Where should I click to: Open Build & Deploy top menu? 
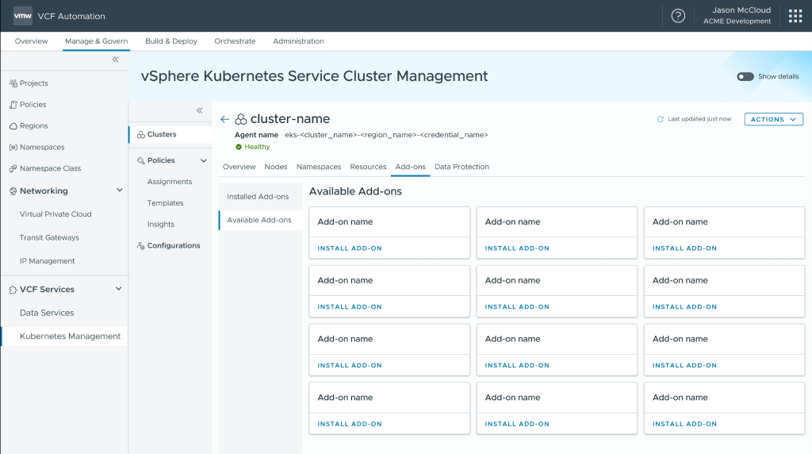click(171, 41)
